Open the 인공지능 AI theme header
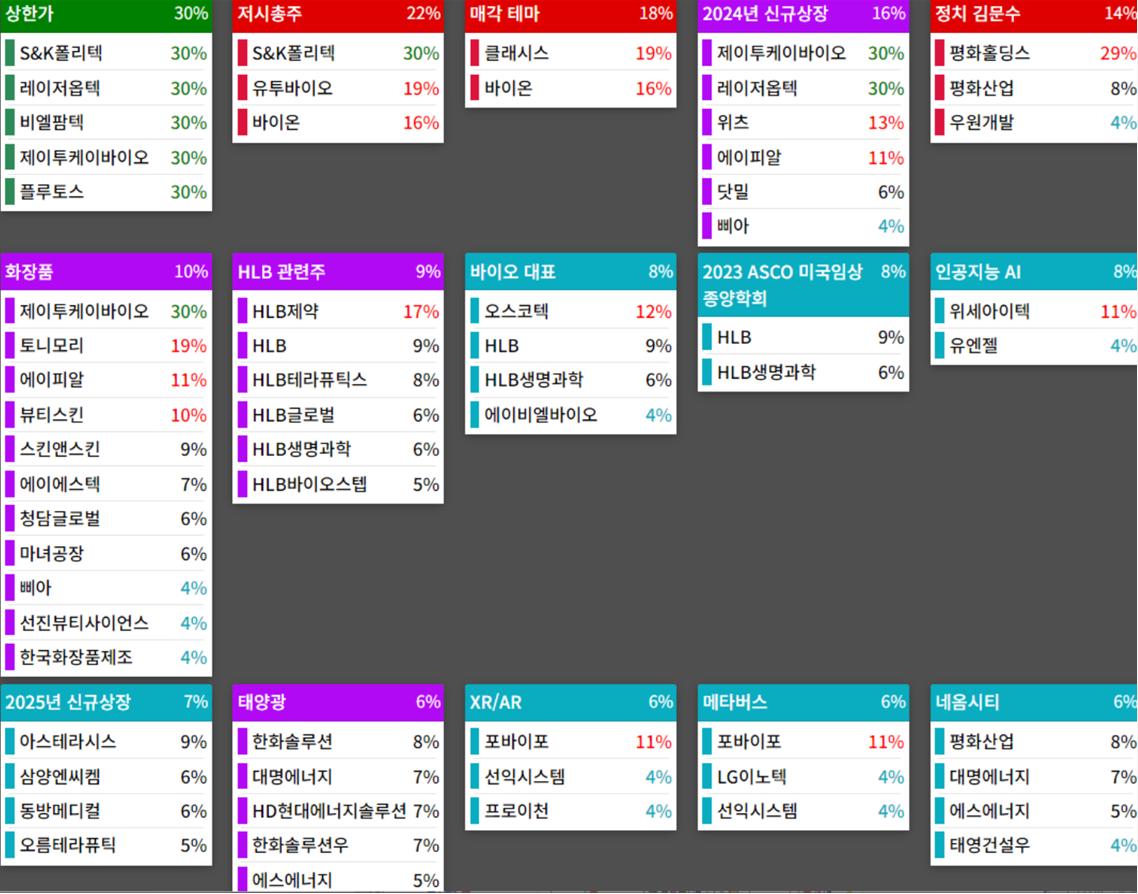The height and width of the screenshot is (894, 1138). click(1034, 271)
